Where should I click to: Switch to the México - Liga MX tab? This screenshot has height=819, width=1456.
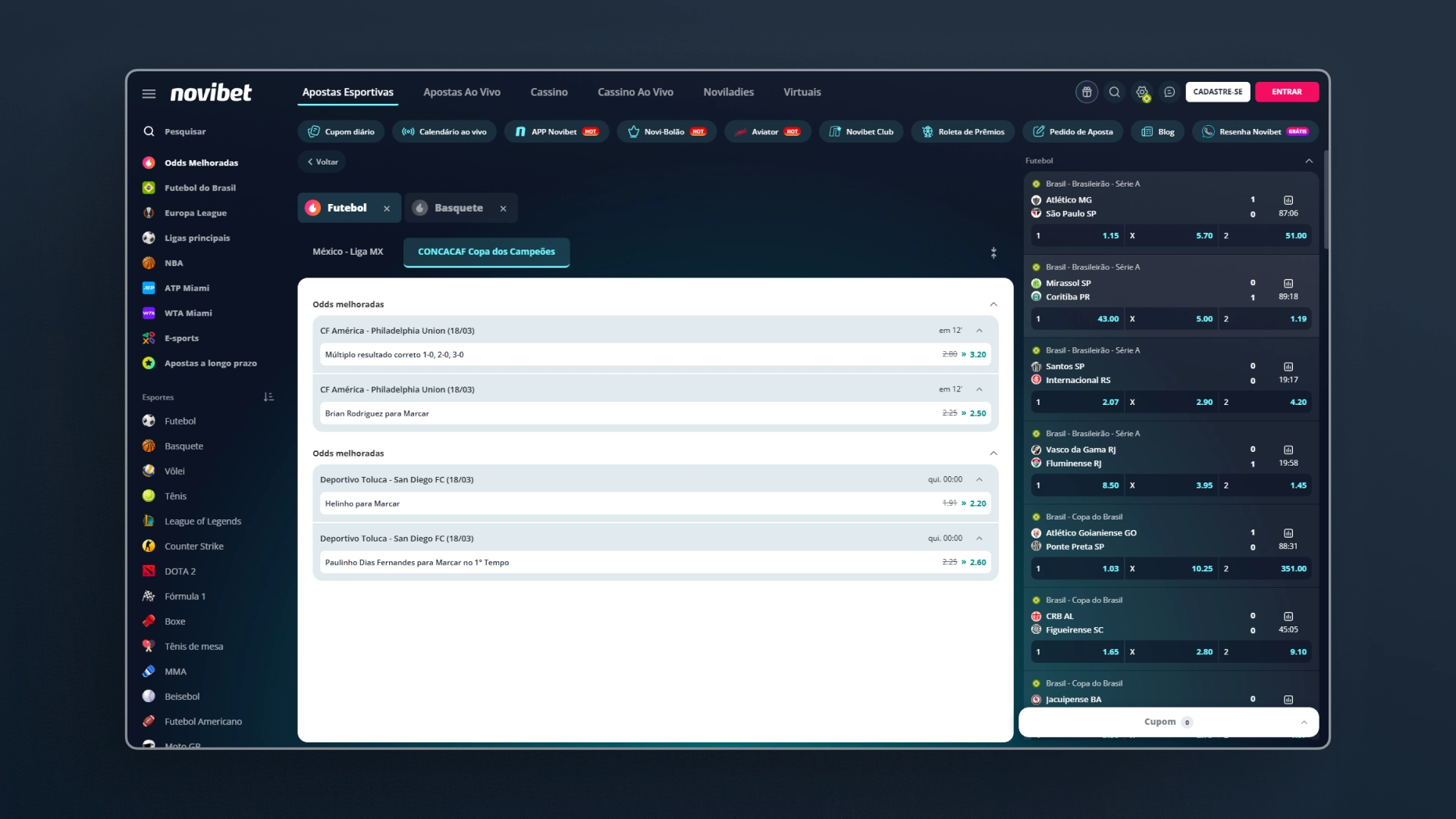point(348,252)
